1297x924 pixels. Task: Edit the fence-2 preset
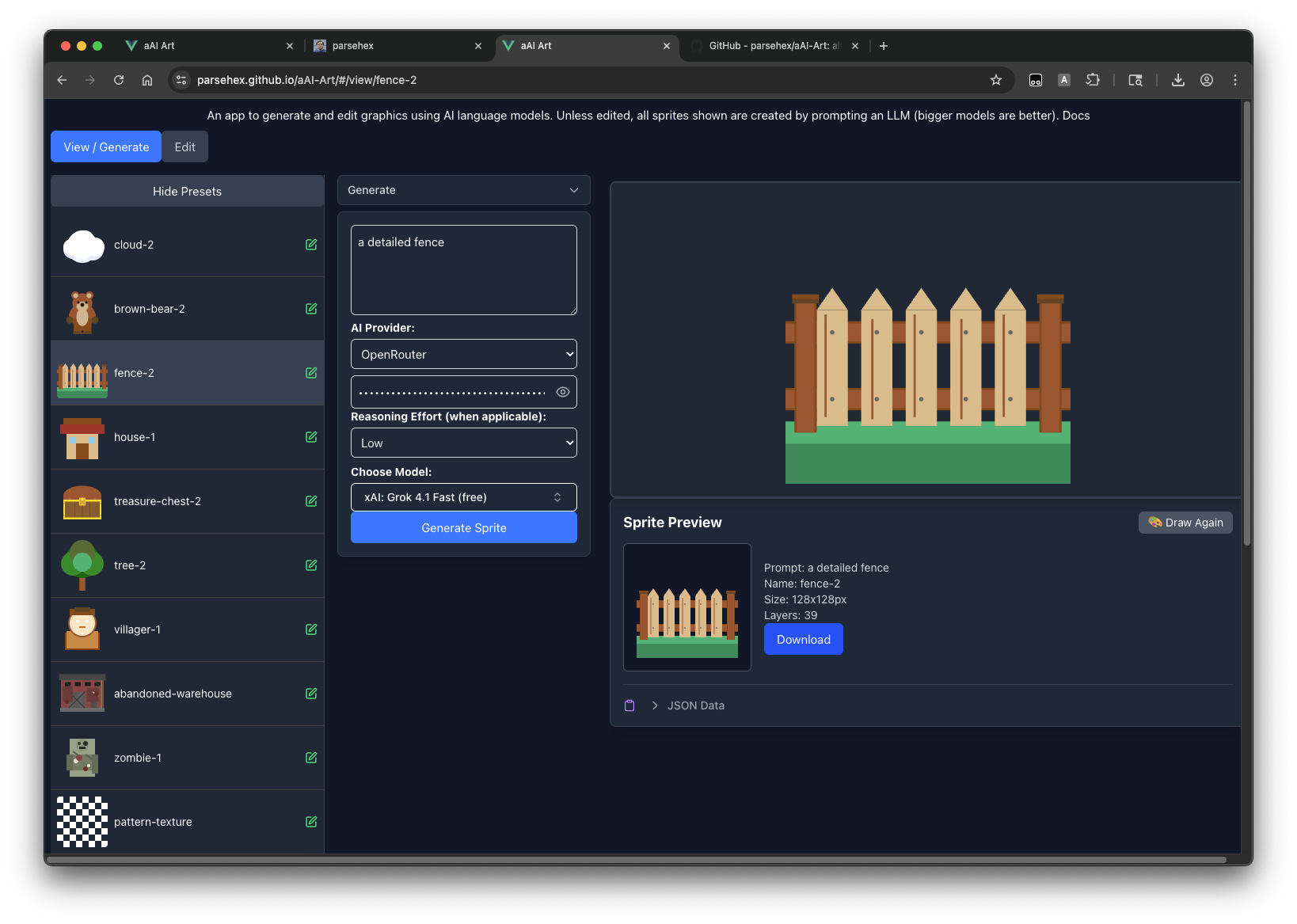(310, 373)
